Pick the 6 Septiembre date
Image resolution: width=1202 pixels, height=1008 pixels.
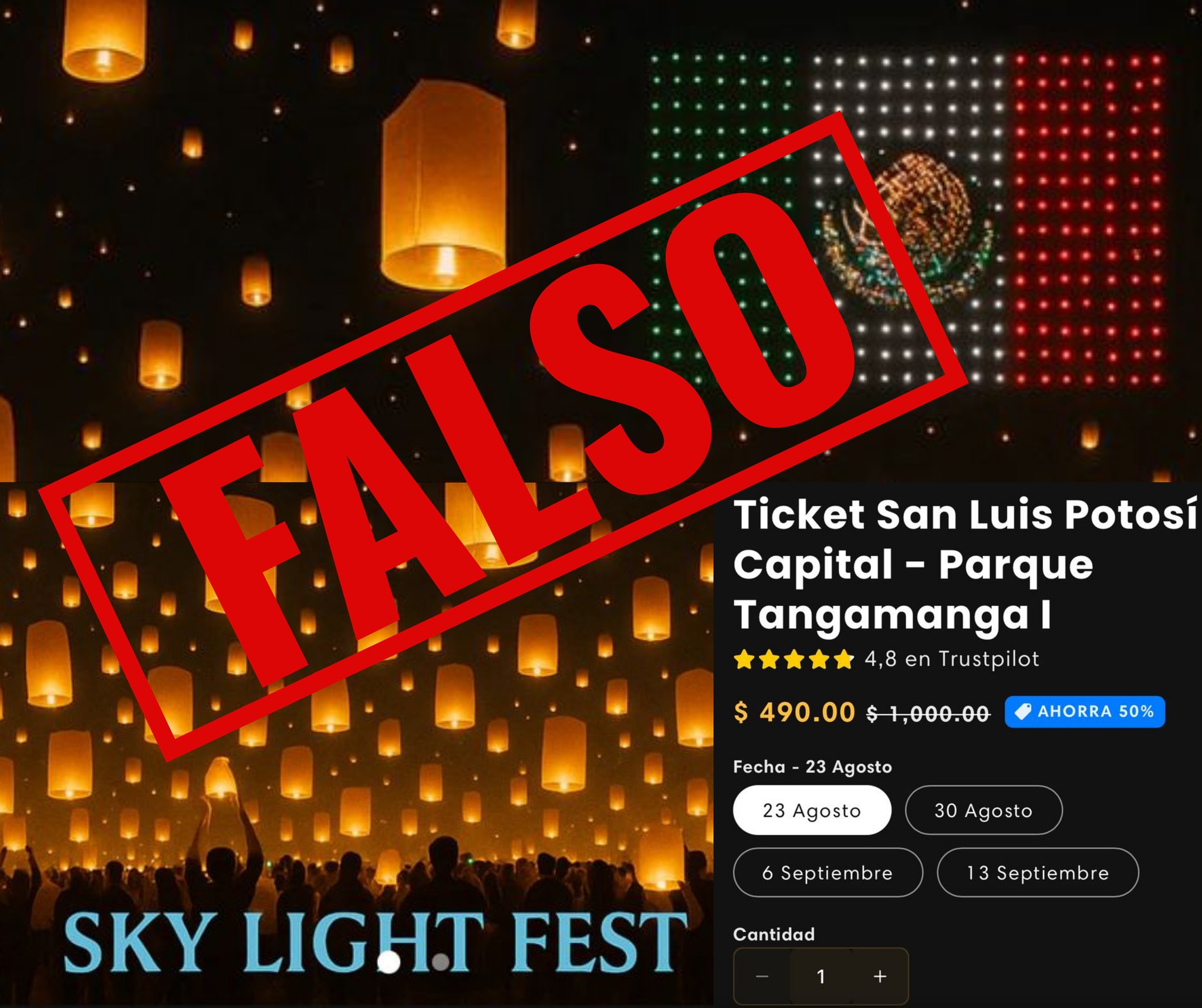828,872
